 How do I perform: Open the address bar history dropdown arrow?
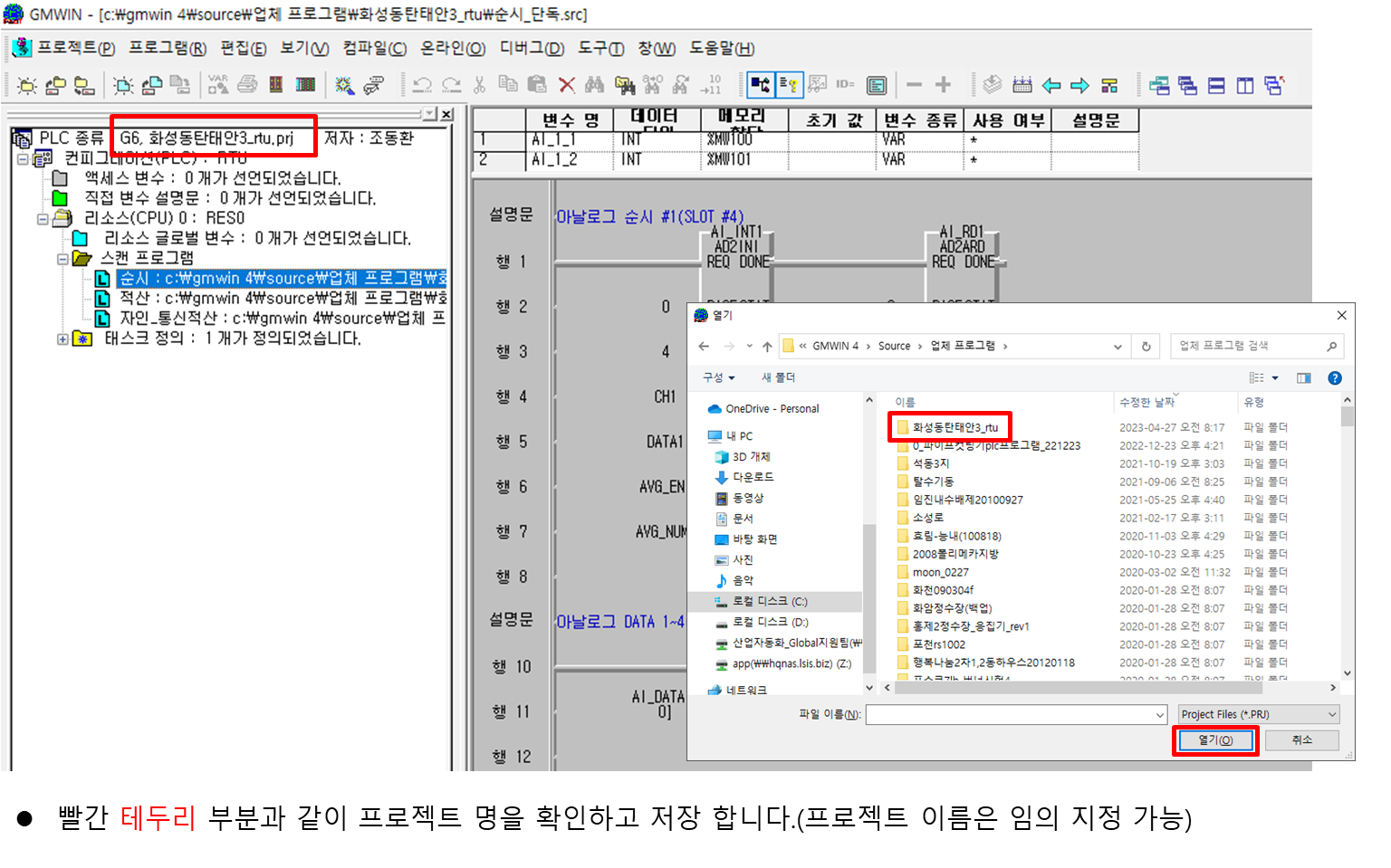pos(1118,346)
